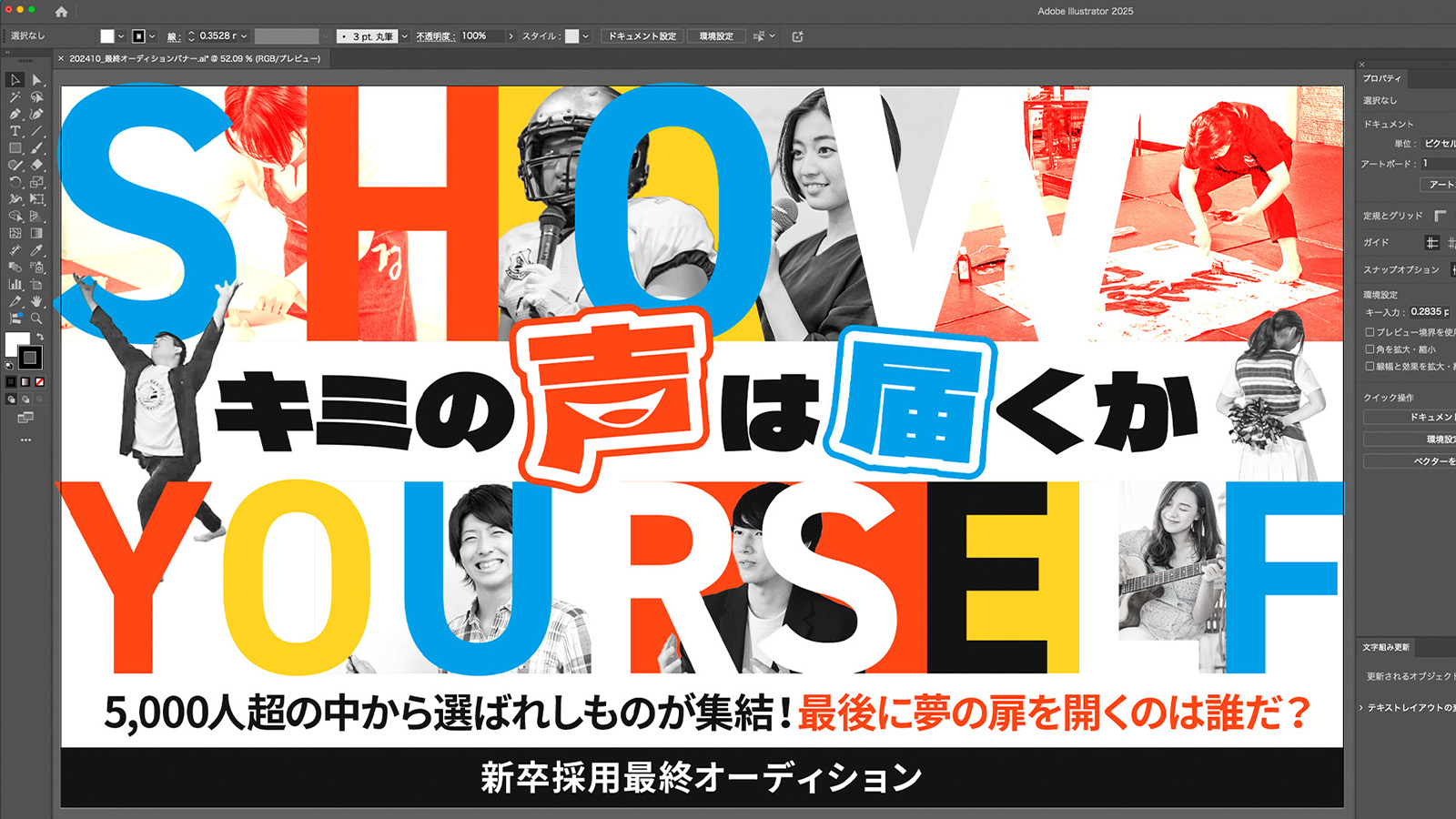Open stroke weight dropdown arrow
The width and height of the screenshot is (1456, 819).
244,36
